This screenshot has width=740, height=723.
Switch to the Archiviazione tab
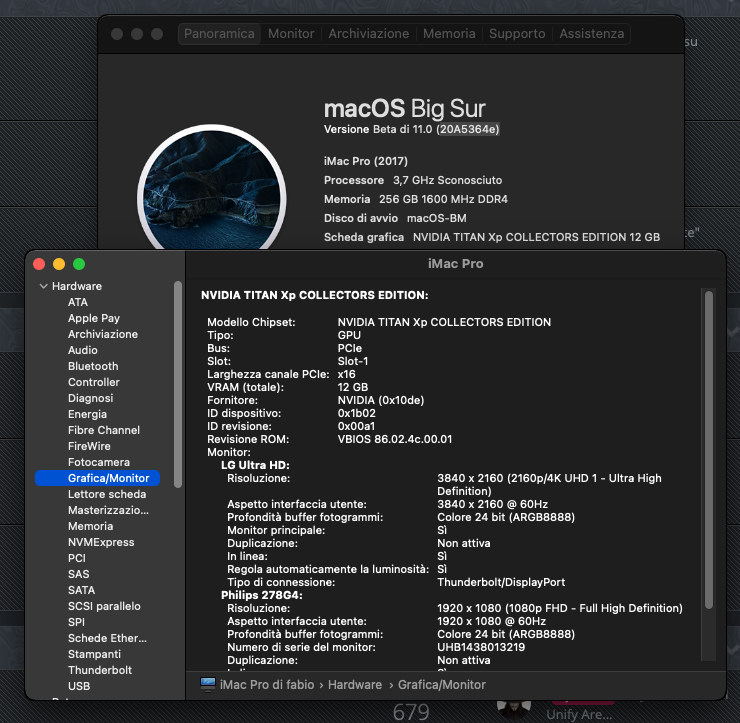click(x=369, y=34)
